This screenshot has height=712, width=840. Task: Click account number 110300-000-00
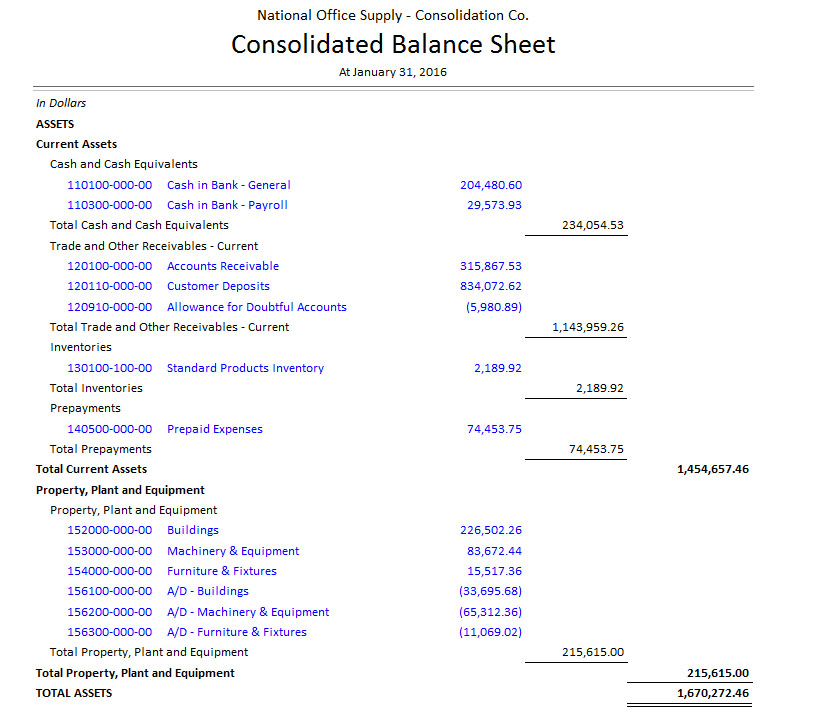pyautogui.click(x=109, y=205)
